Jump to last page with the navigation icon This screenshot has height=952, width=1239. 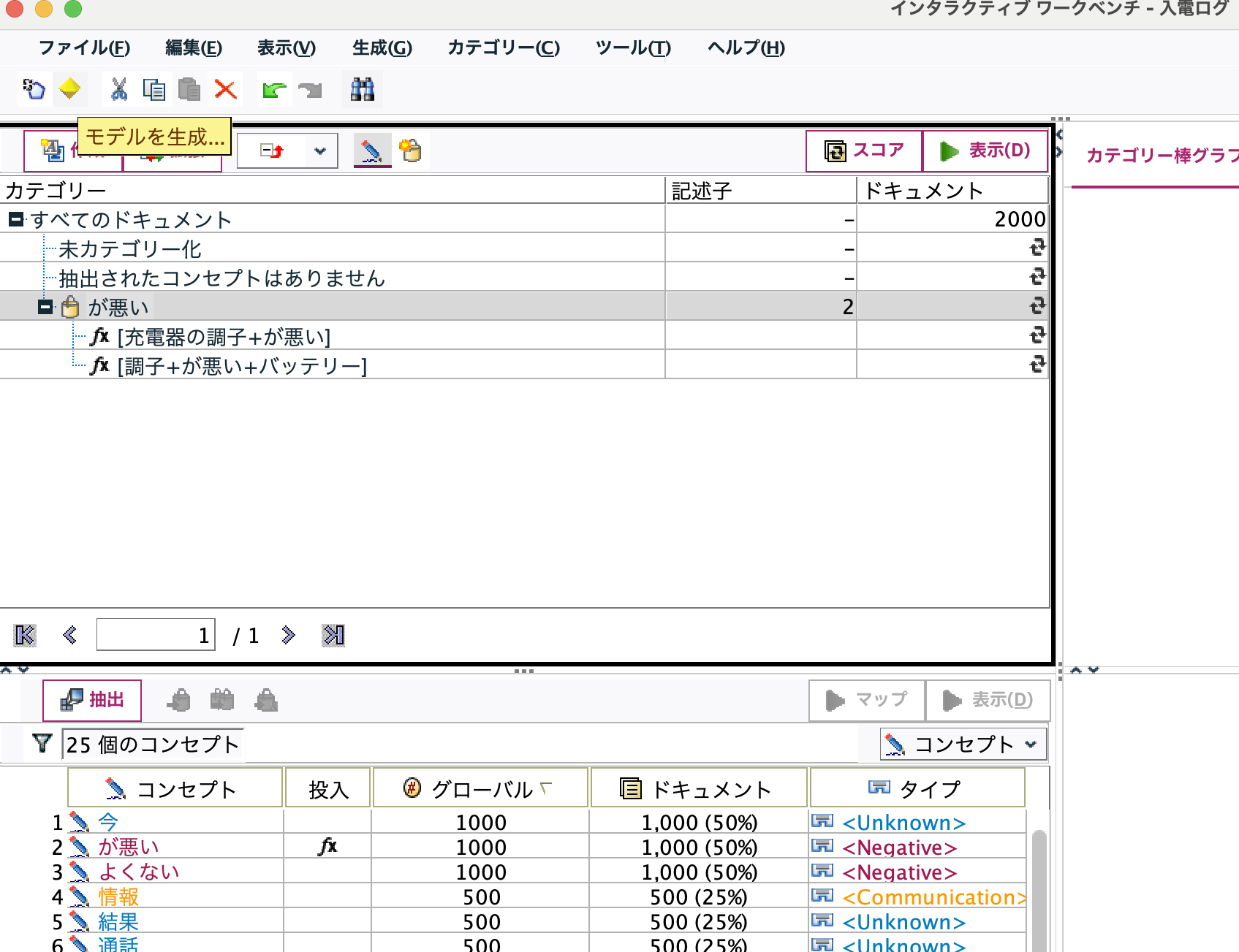coord(332,634)
